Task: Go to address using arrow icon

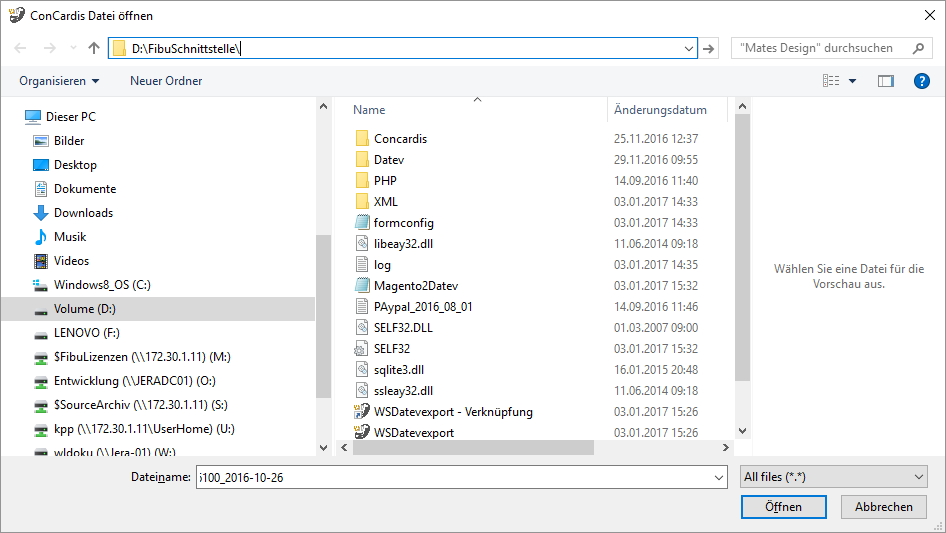Action: click(x=709, y=48)
